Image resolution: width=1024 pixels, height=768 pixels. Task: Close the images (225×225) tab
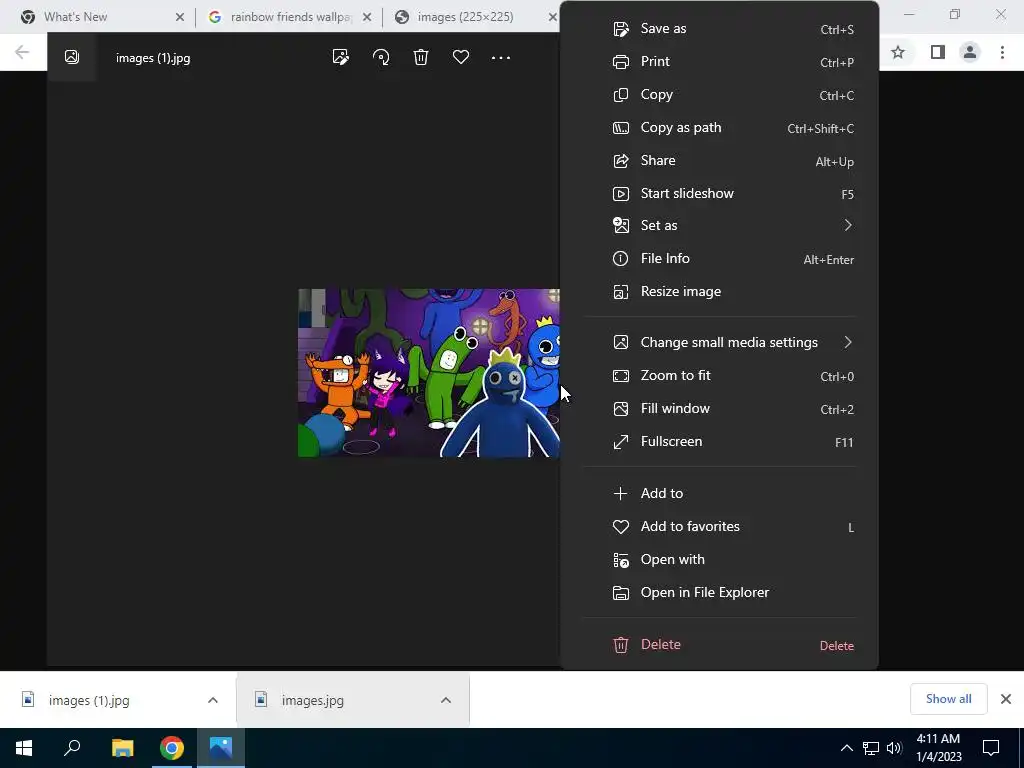[x=552, y=17]
